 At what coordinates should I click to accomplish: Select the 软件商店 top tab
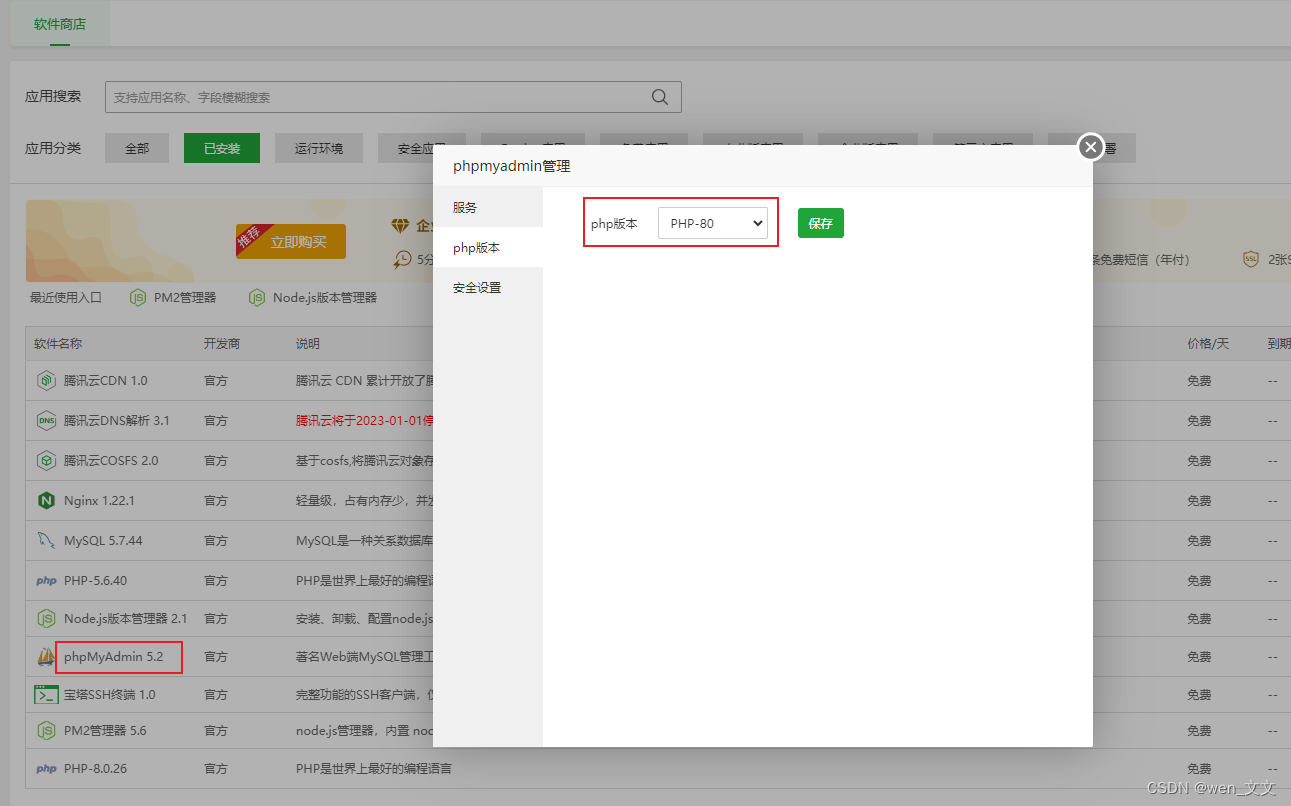pyautogui.click(x=60, y=24)
